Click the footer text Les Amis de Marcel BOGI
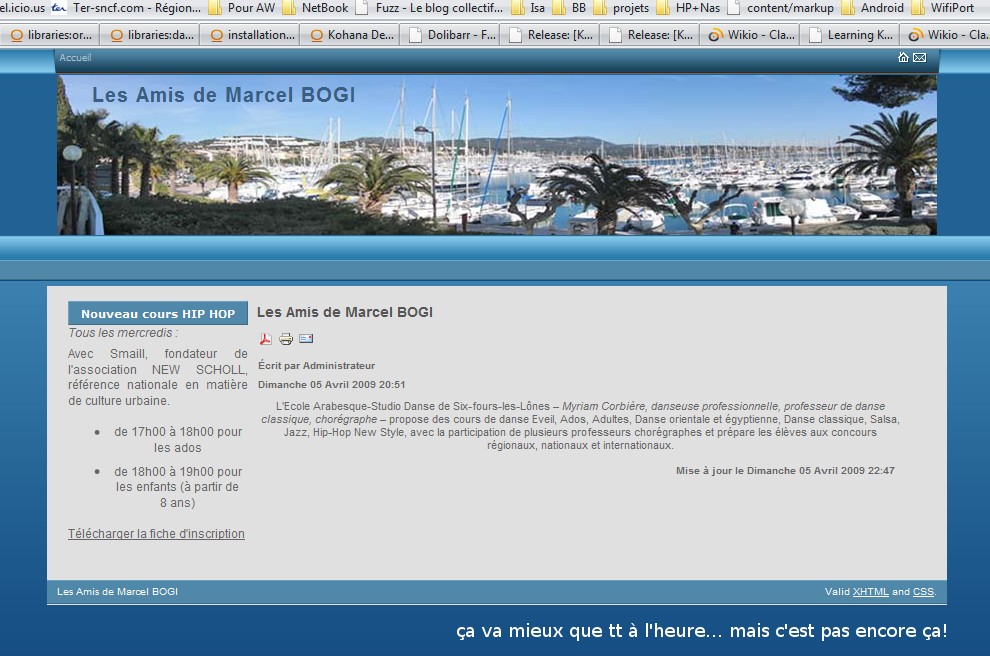The height and width of the screenshot is (656, 990). click(117, 592)
